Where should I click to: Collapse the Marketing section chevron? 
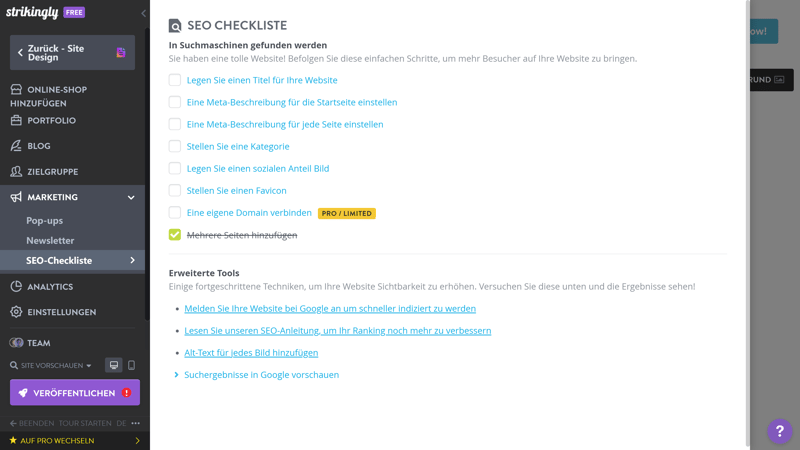(131, 198)
